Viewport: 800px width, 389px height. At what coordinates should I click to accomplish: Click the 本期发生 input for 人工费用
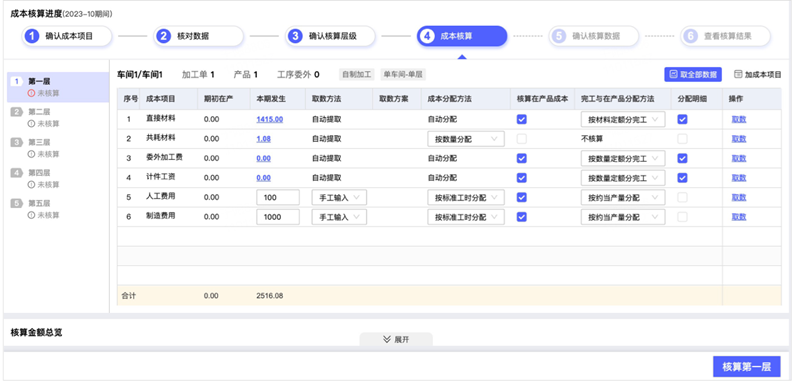tap(278, 198)
